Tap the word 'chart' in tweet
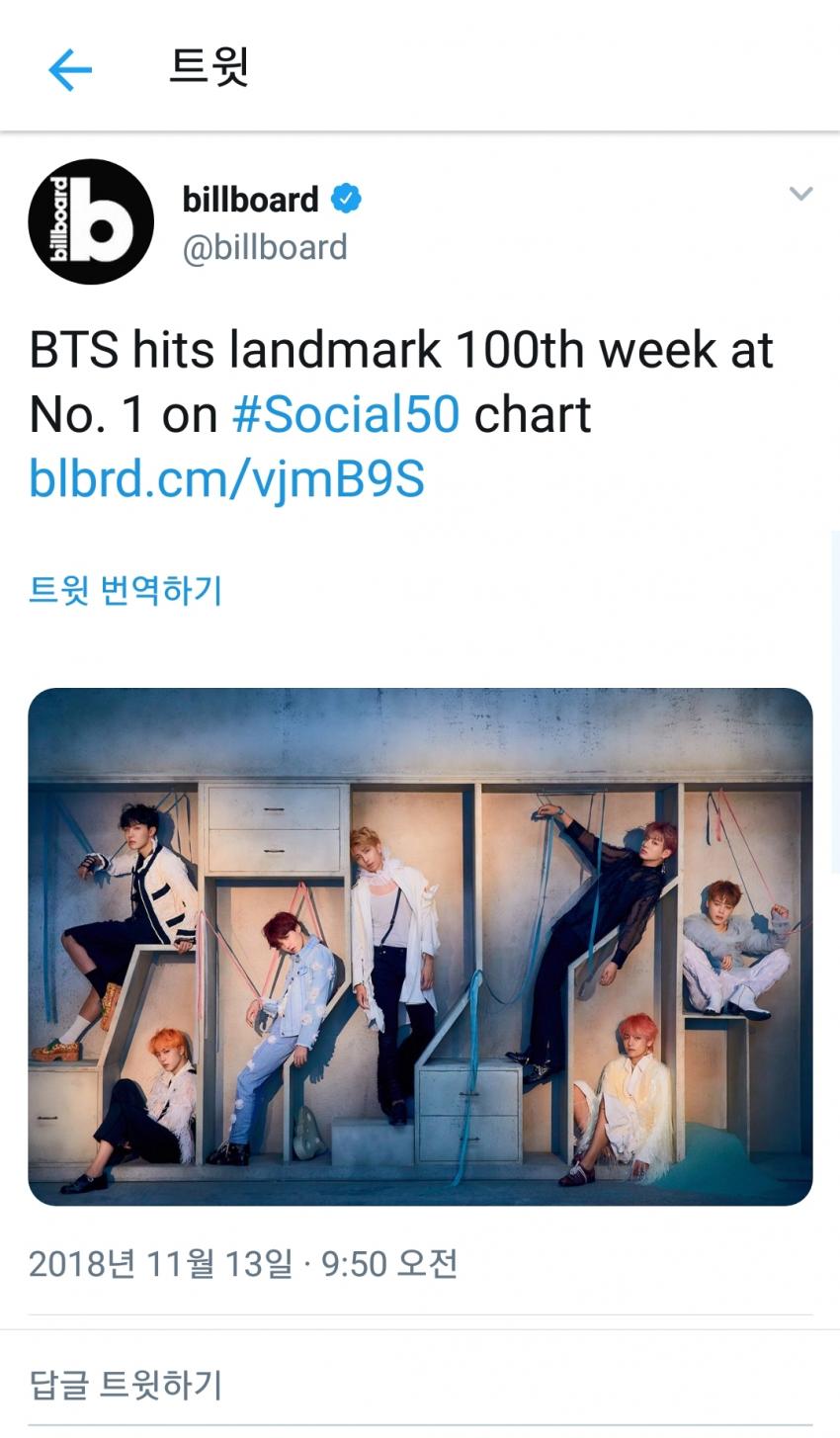Image resolution: width=840 pixels, height=1438 pixels. tap(532, 414)
